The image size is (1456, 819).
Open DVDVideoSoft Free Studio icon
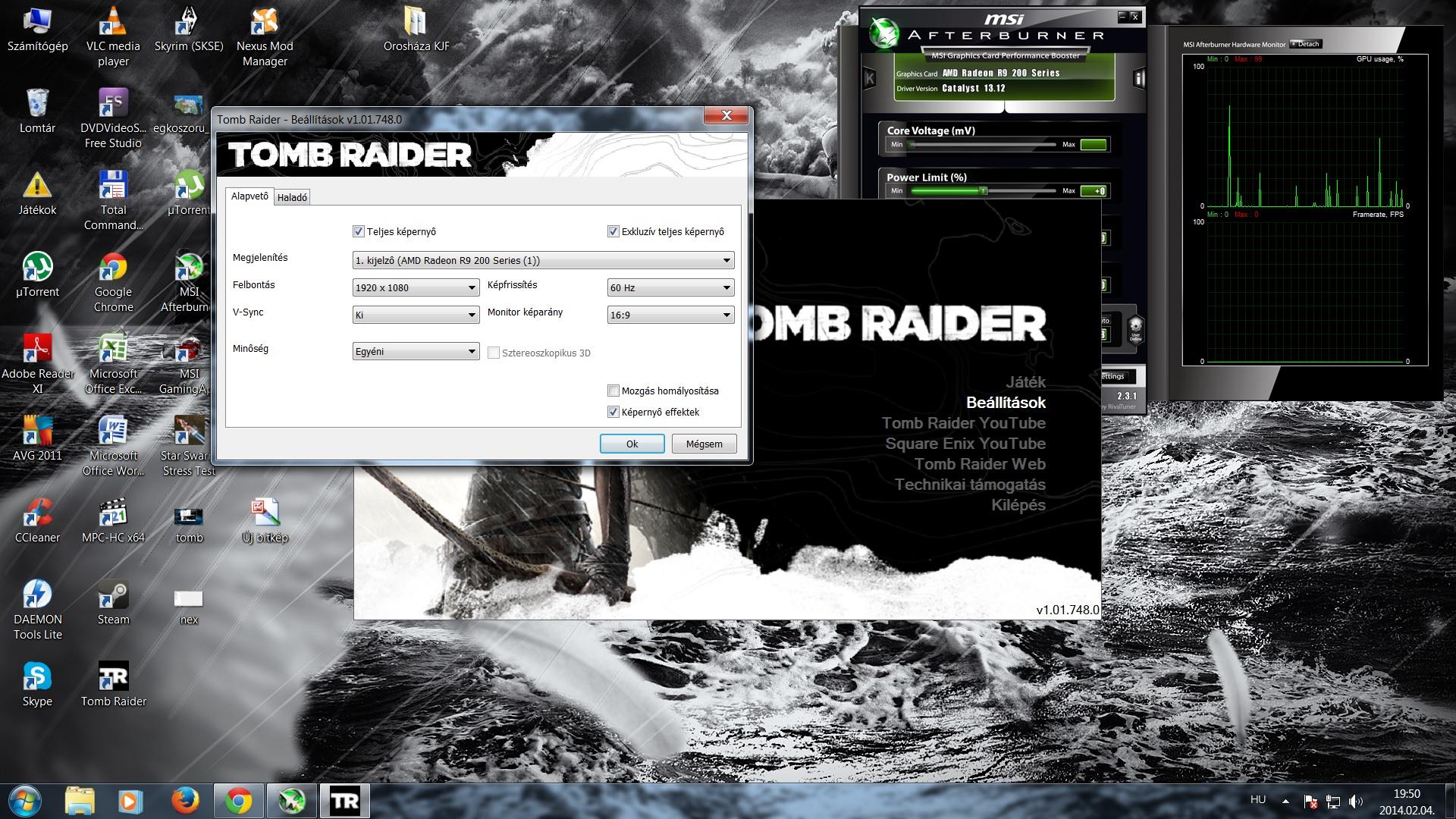tap(113, 118)
